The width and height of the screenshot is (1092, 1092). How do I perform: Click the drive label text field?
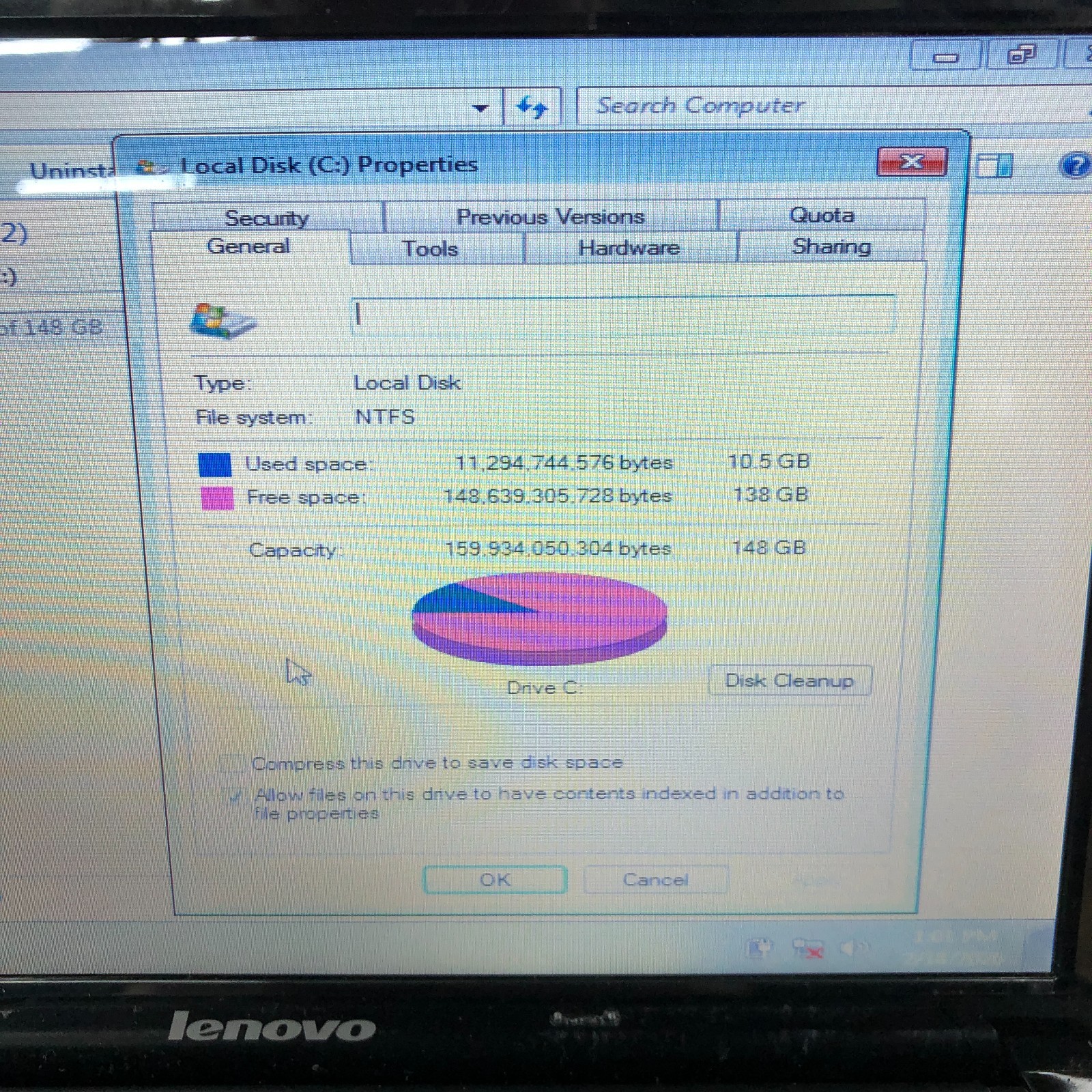(x=622, y=315)
